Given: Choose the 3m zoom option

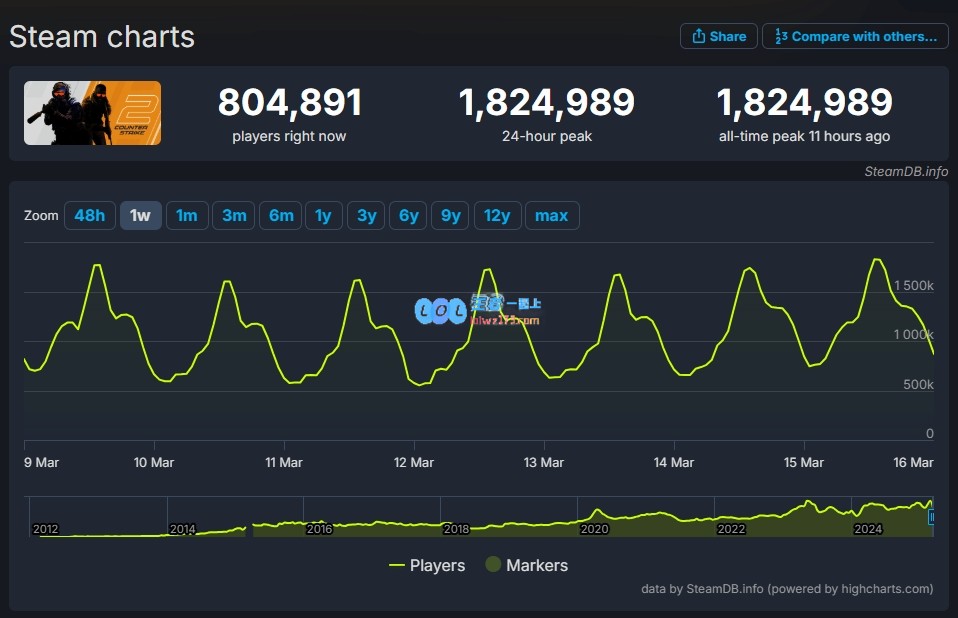Looking at the screenshot, I should click(234, 216).
